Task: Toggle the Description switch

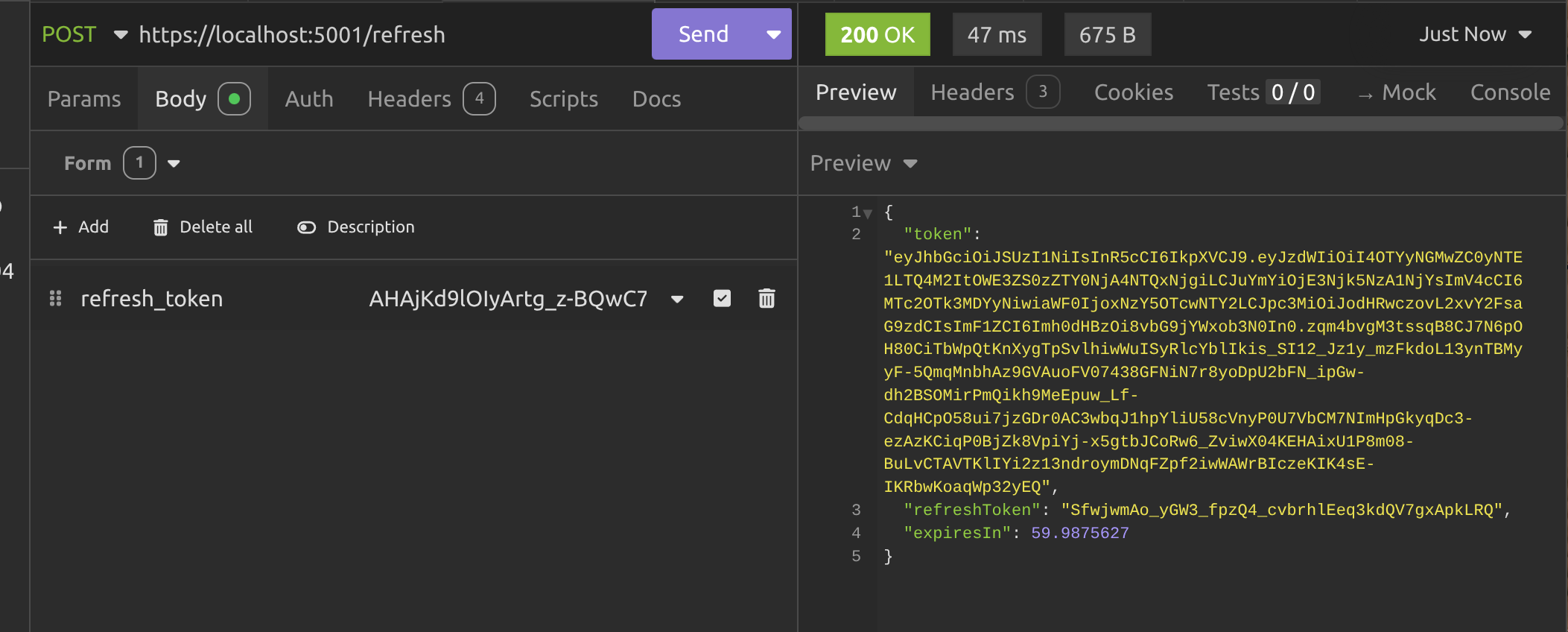Action: (x=306, y=227)
